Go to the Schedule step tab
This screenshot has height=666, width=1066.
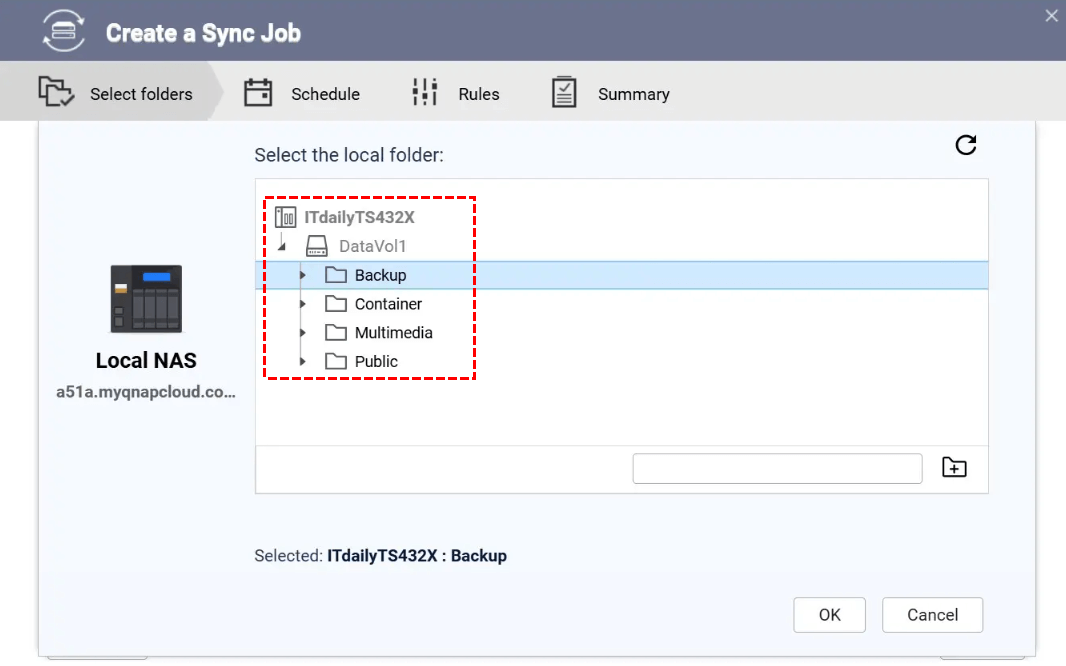pos(302,94)
